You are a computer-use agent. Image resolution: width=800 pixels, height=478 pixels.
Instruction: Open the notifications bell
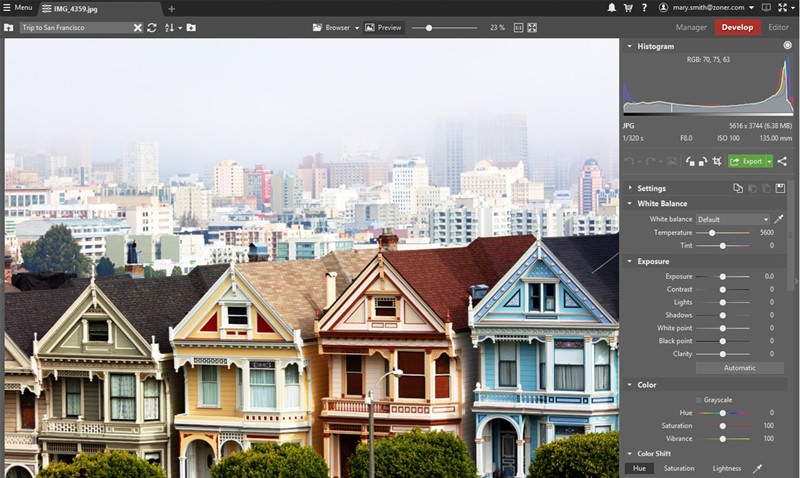pos(611,8)
